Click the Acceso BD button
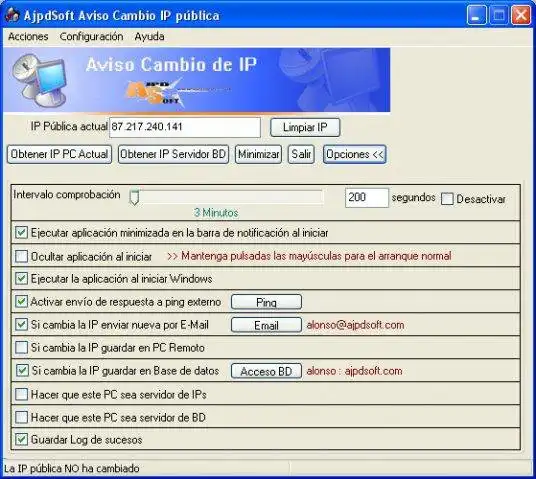This screenshot has height=479, width=536. tap(266, 371)
